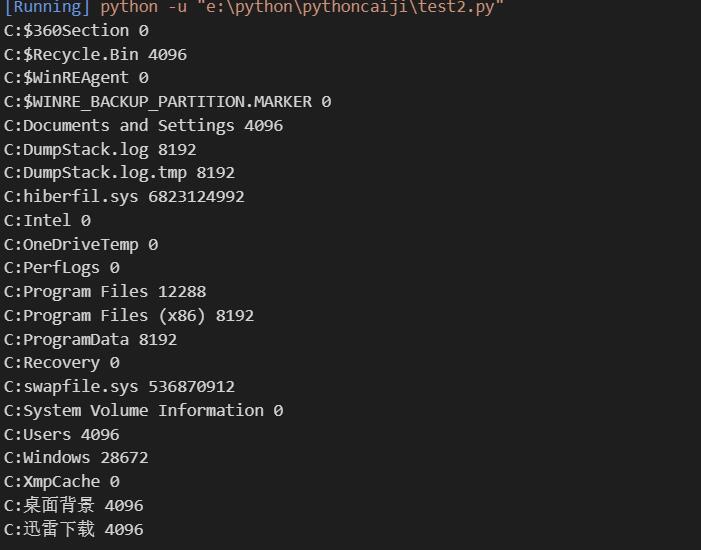The image size is (701, 550).
Task: Click the C:$360Section output line
Action: click(x=76, y=31)
